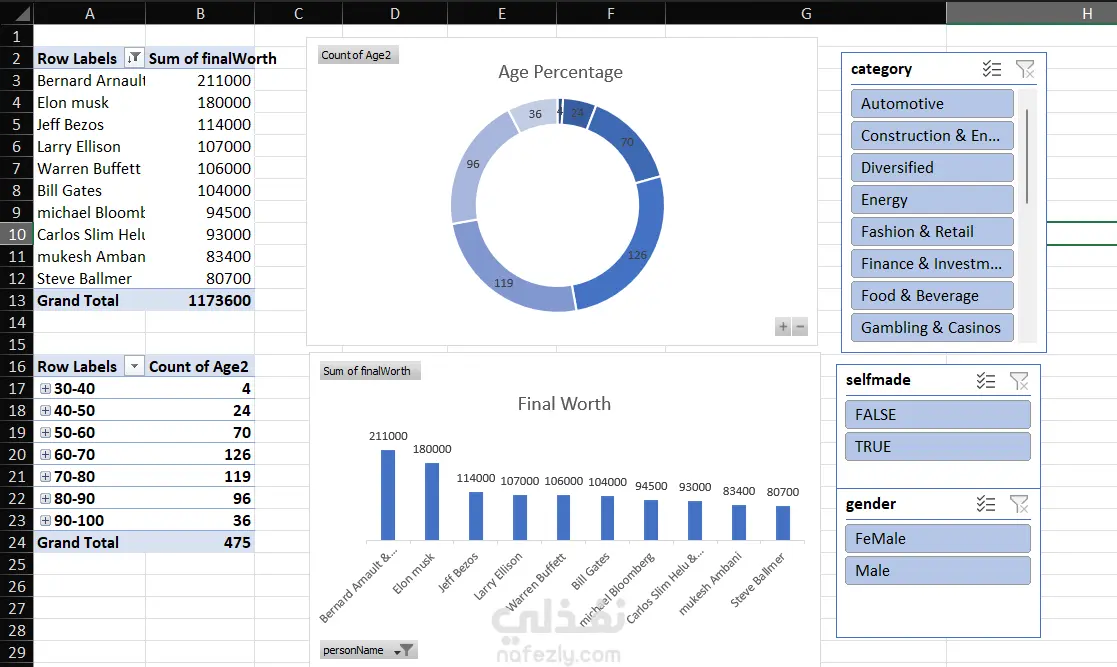Select column A header
The width and height of the screenshot is (1117, 667).
[90, 13]
